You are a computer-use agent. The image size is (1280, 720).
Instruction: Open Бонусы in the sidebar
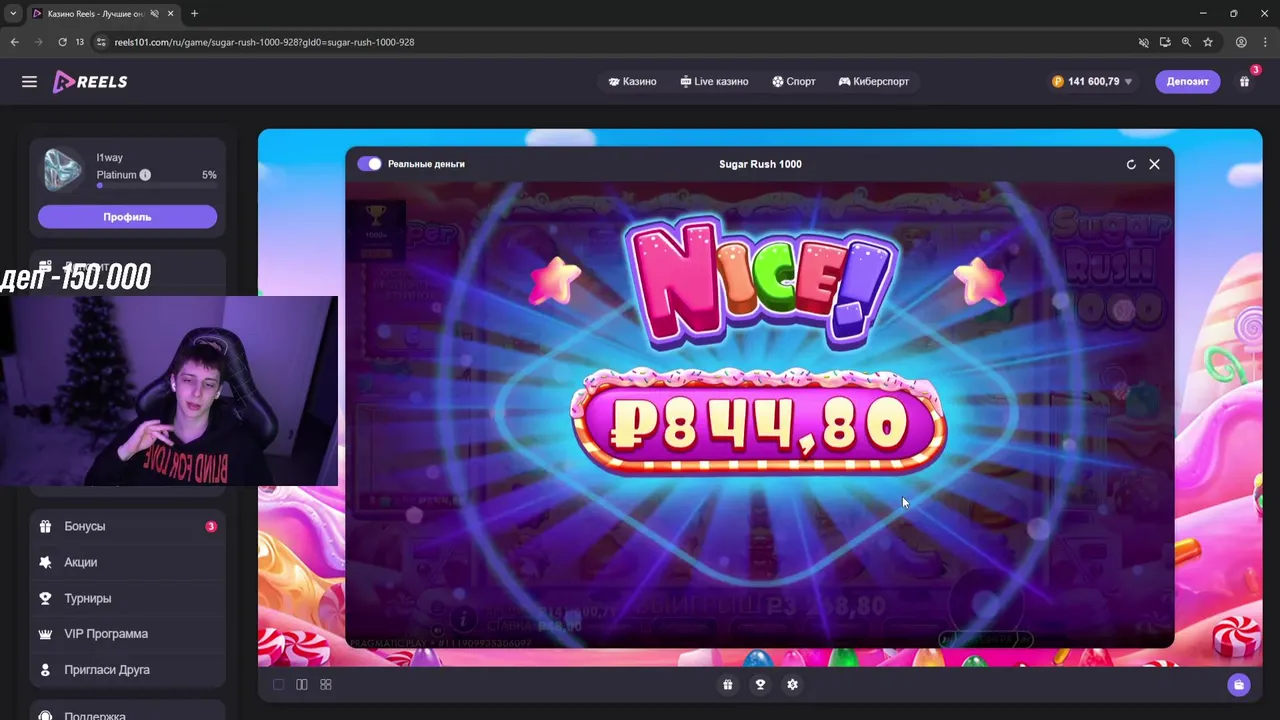127,526
